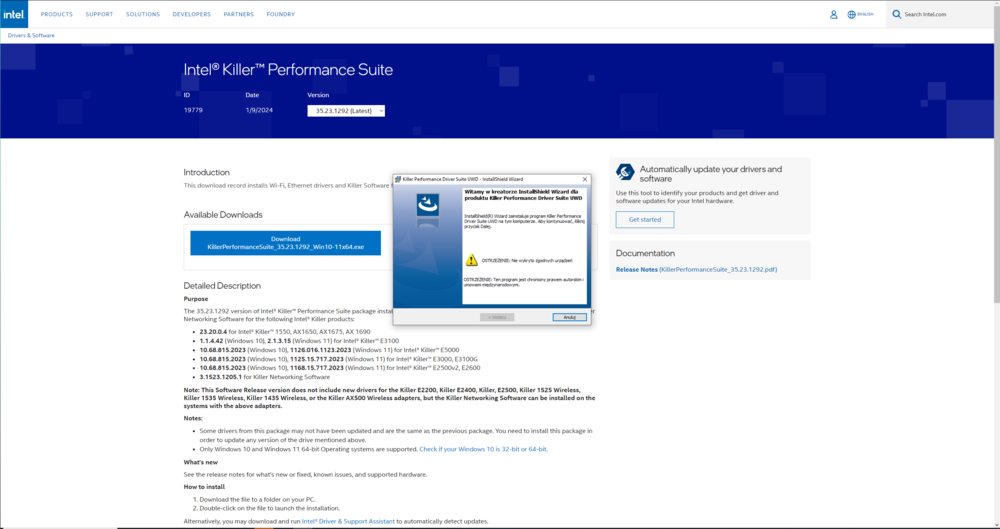1000x529 pixels.
Task: Open the Foundry menu
Action: pyautogui.click(x=281, y=14)
